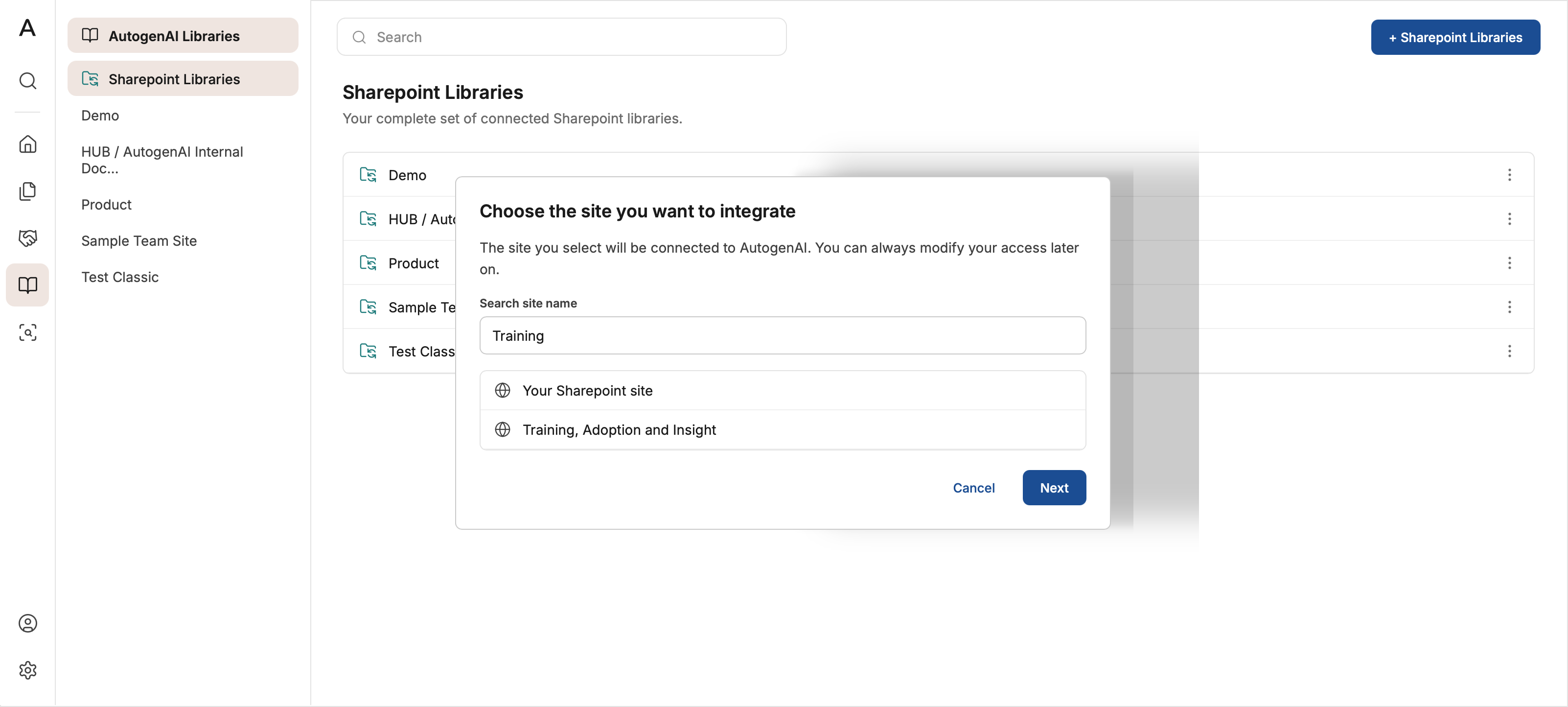Choose Training, Adoption and Insight site

tap(782, 430)
